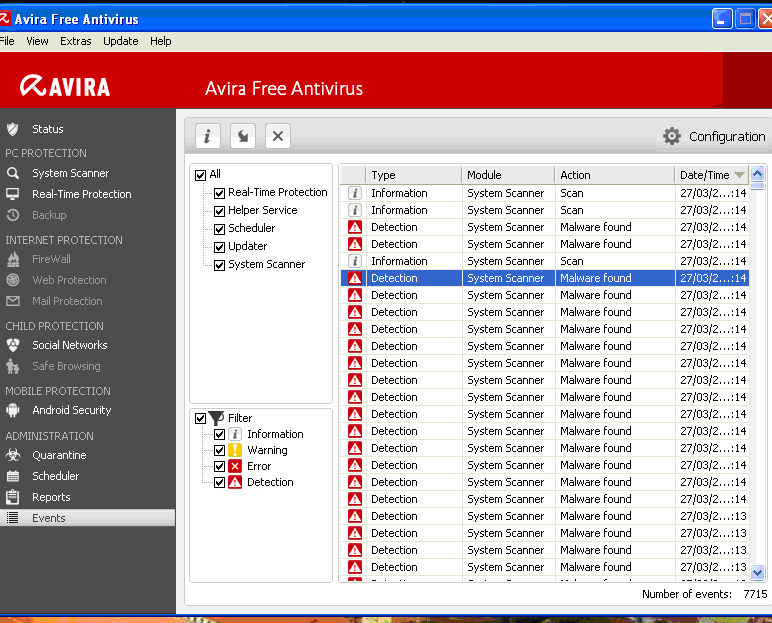Screen dimensions: 772x623
Task: Select Real-Time Protection monitor icon in sidebar
Action: (13, 194)
